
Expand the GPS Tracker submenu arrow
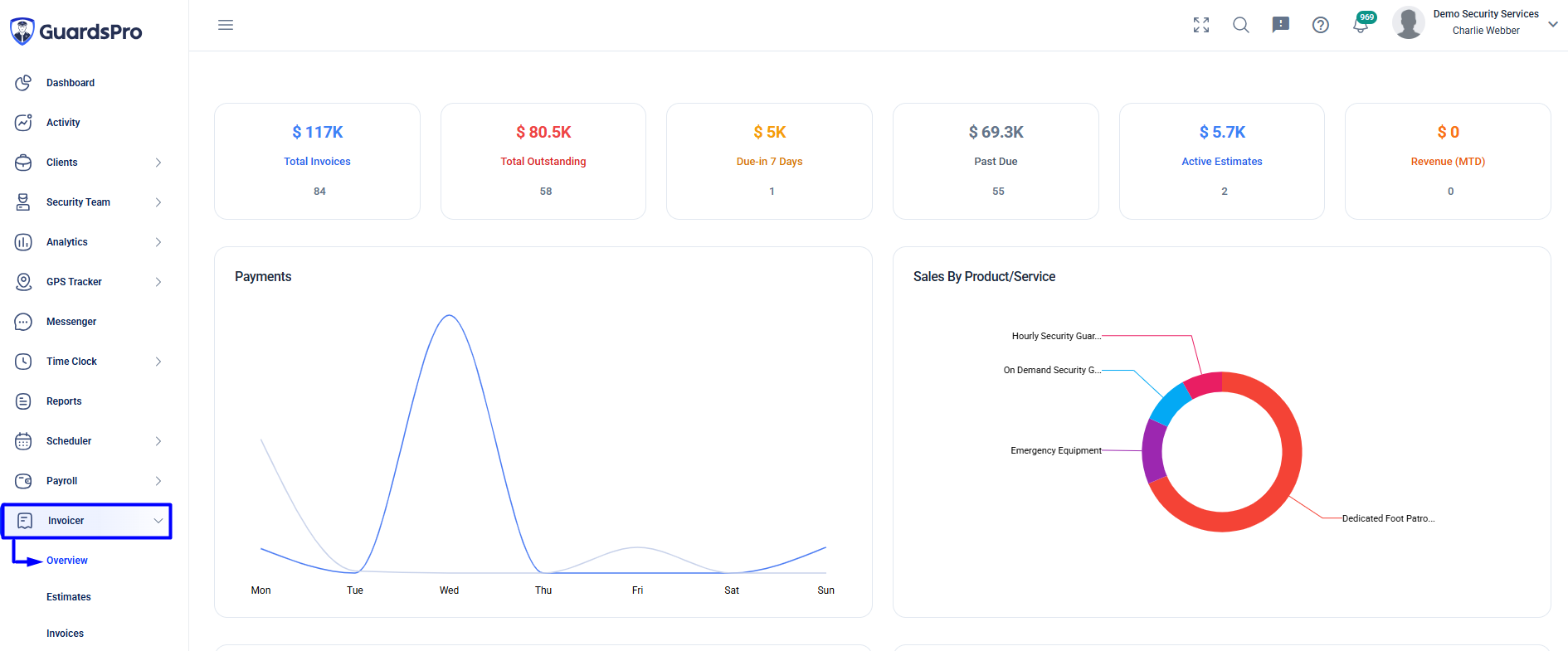[158, 282]
